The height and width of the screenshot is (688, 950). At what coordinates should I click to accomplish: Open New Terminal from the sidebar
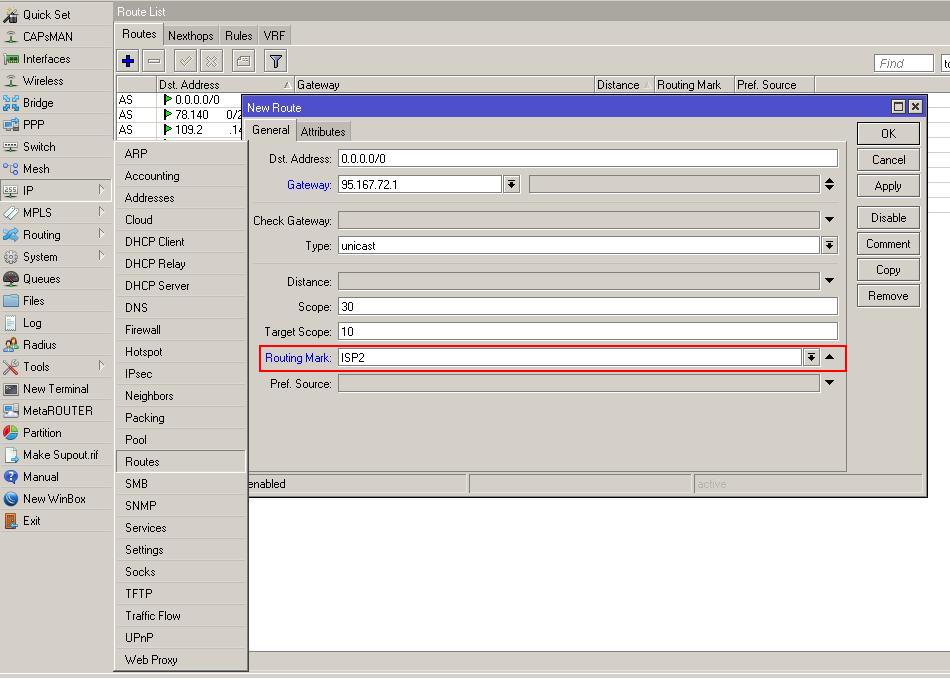tap(55, 389)
